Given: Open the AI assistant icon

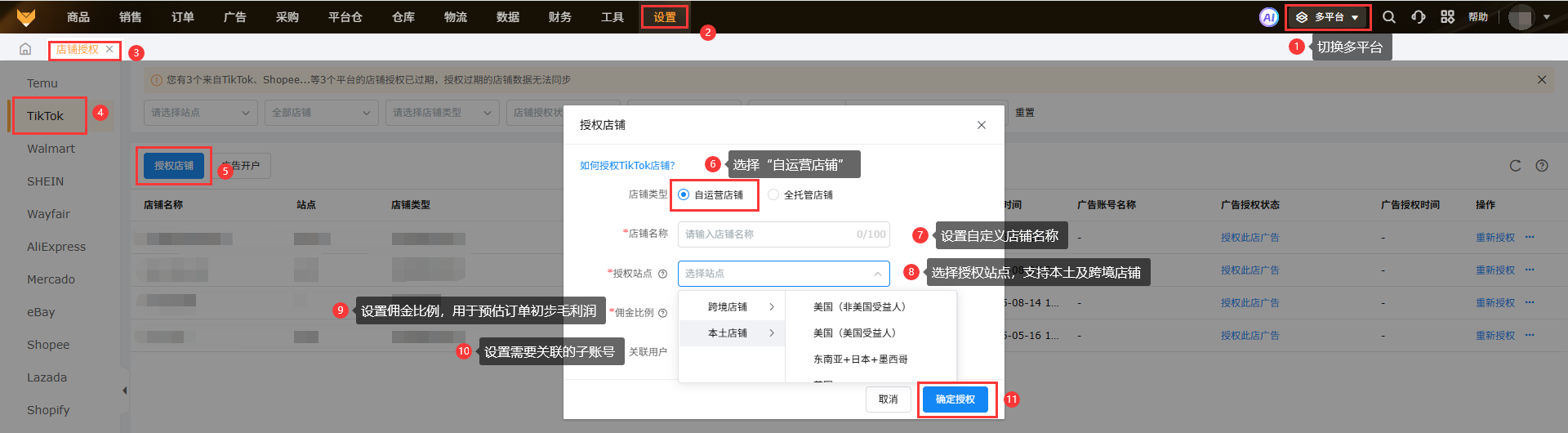Looking at the screenshot, I should [x=1268, y=17].
